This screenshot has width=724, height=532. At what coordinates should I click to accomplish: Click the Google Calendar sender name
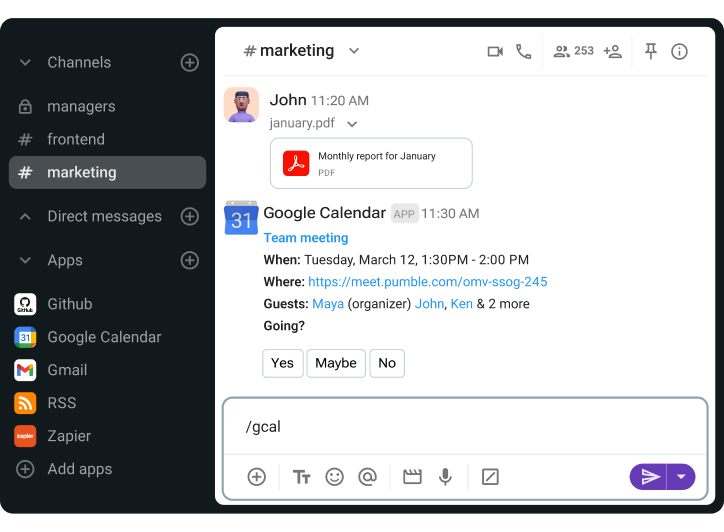325,213
